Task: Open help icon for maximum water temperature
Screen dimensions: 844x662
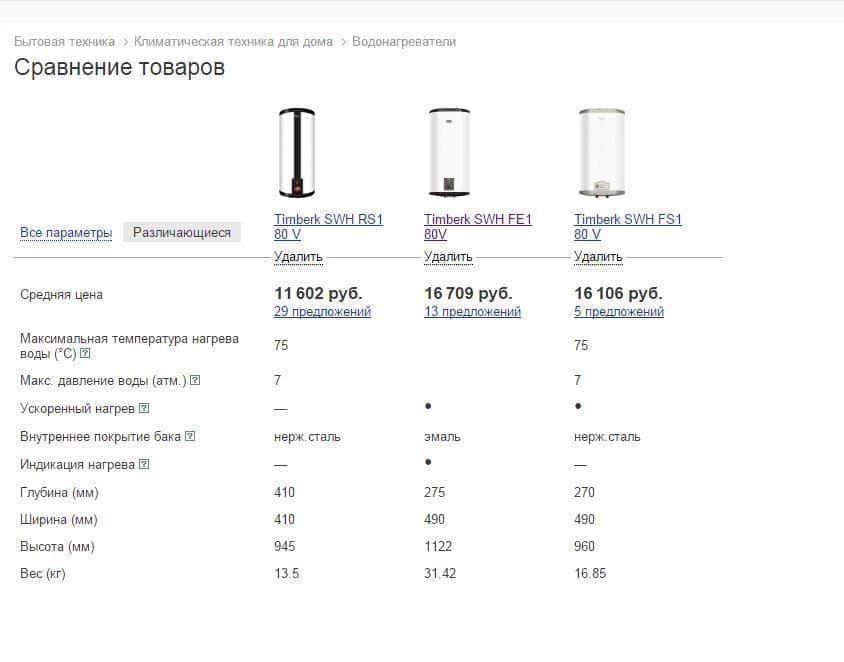Action: (85, 354)
